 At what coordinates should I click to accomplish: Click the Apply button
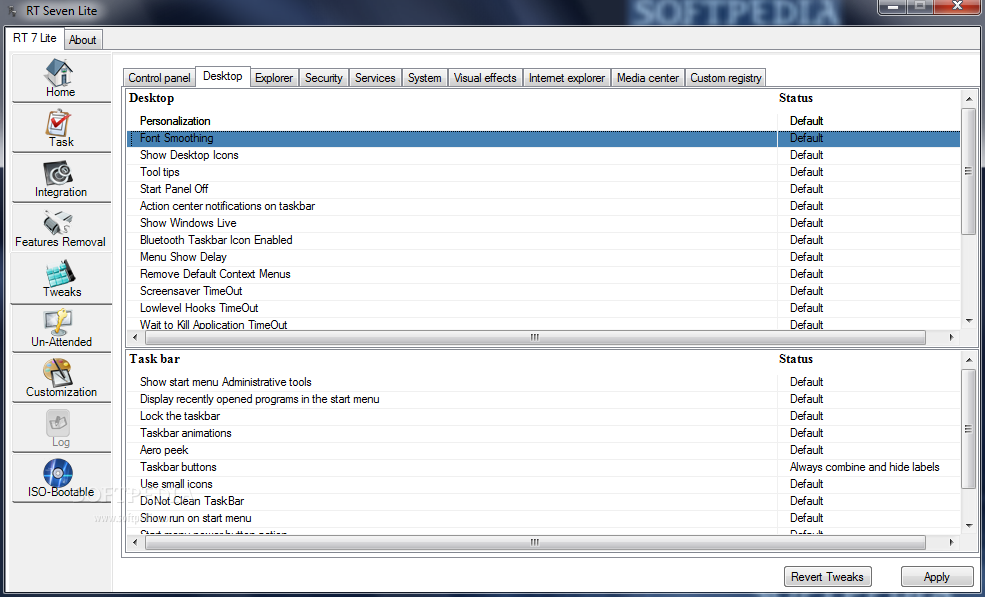pos(937,576)
